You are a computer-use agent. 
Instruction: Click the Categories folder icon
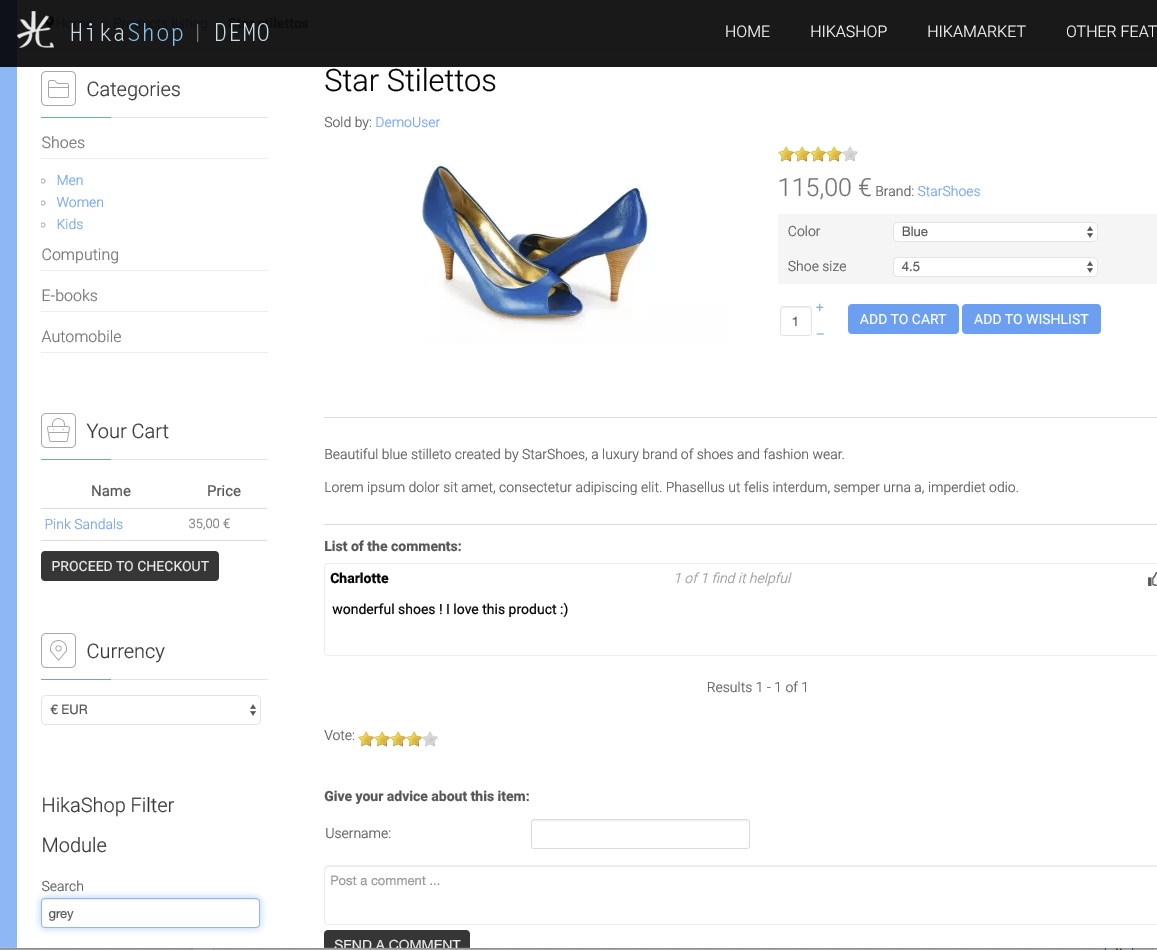point(58,89)
